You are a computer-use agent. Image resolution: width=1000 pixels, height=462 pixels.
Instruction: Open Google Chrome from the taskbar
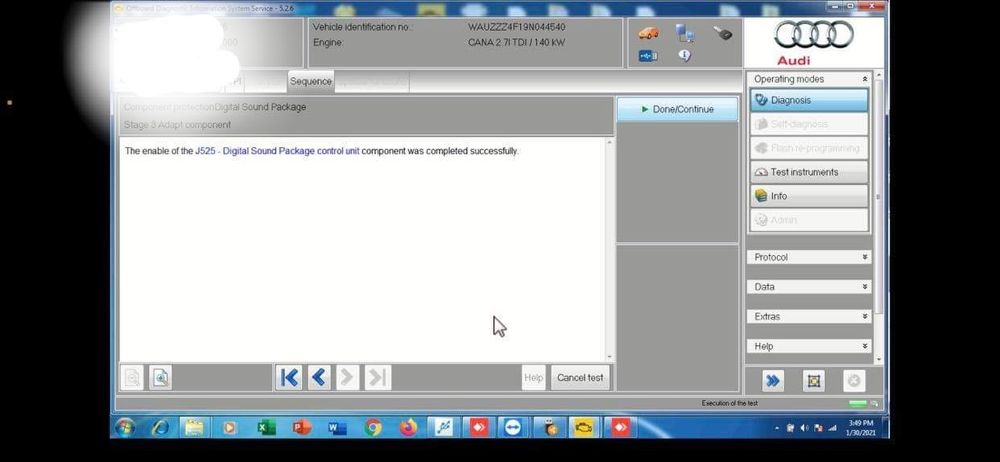373,427
